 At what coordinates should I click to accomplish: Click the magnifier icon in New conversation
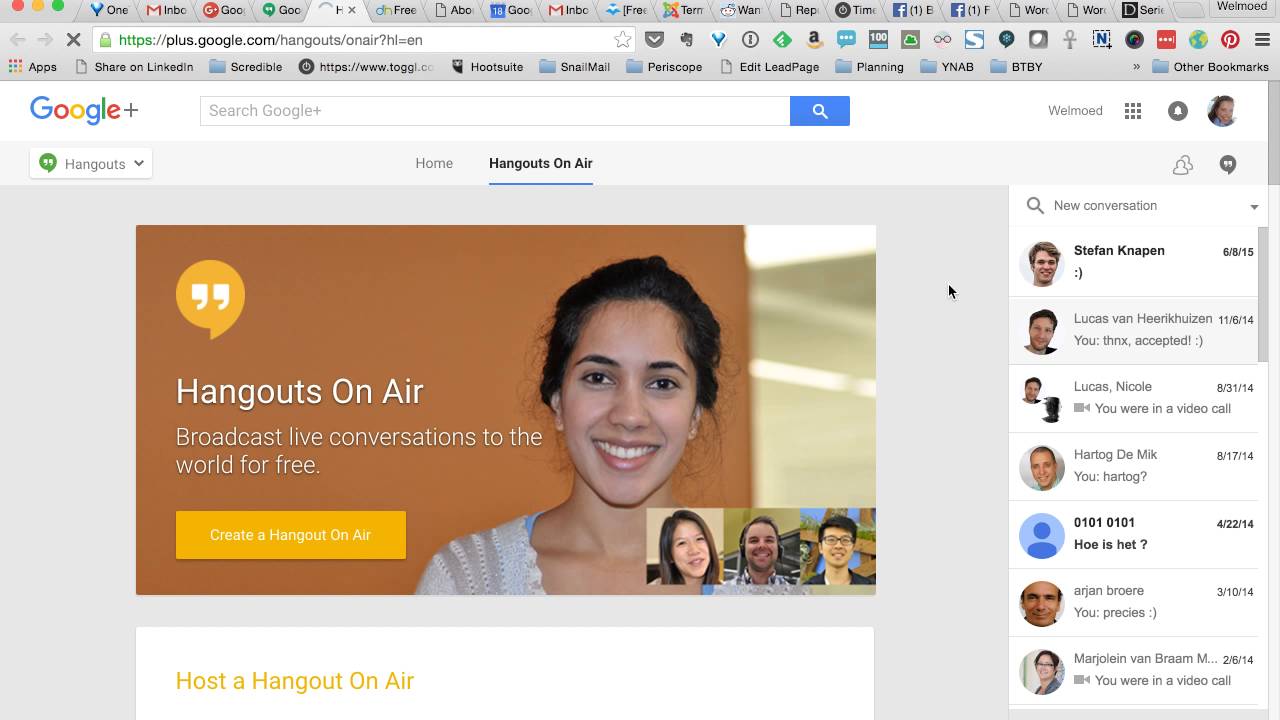point(1035,205)
